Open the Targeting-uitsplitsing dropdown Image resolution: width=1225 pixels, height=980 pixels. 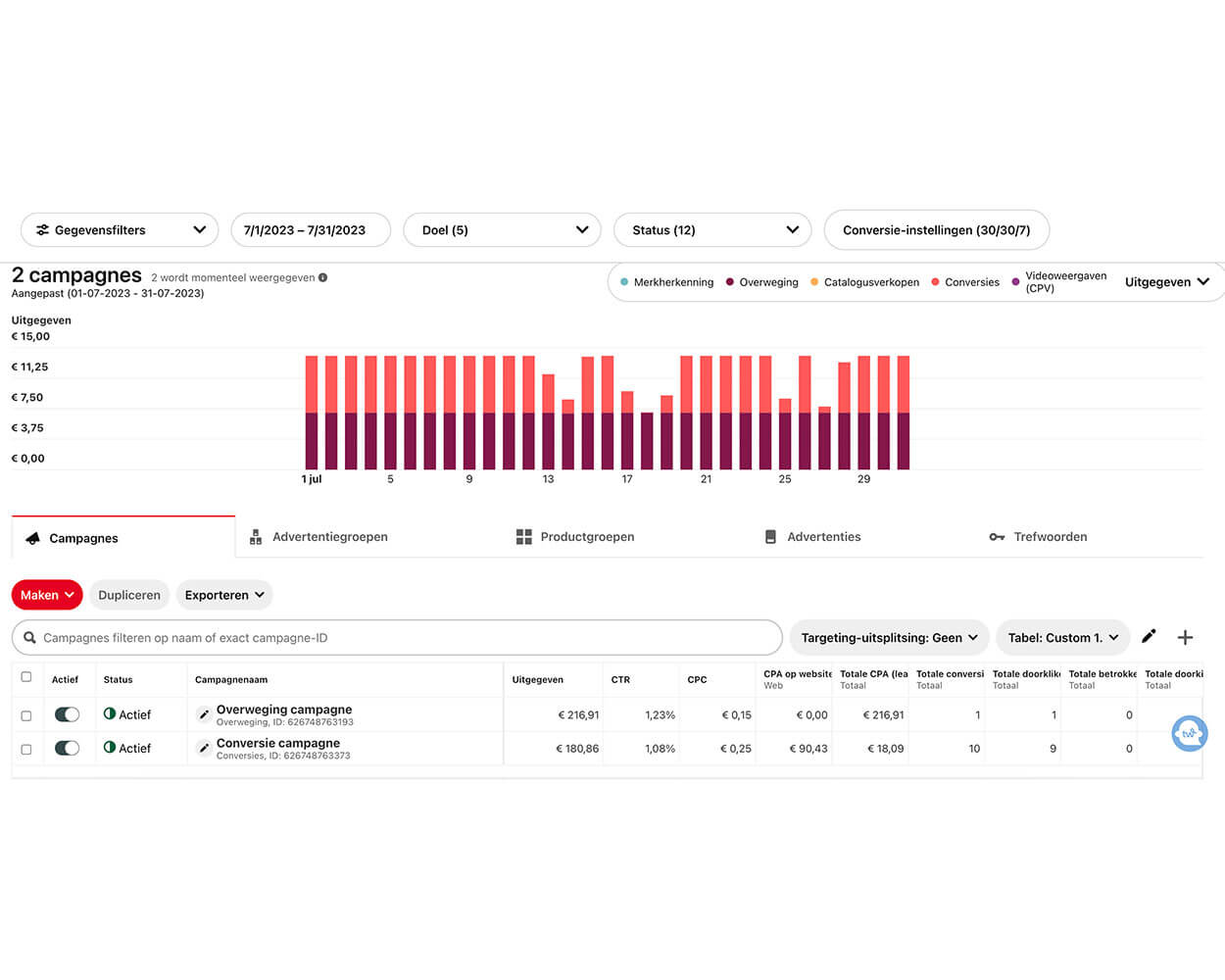click(x=889, y=638)
